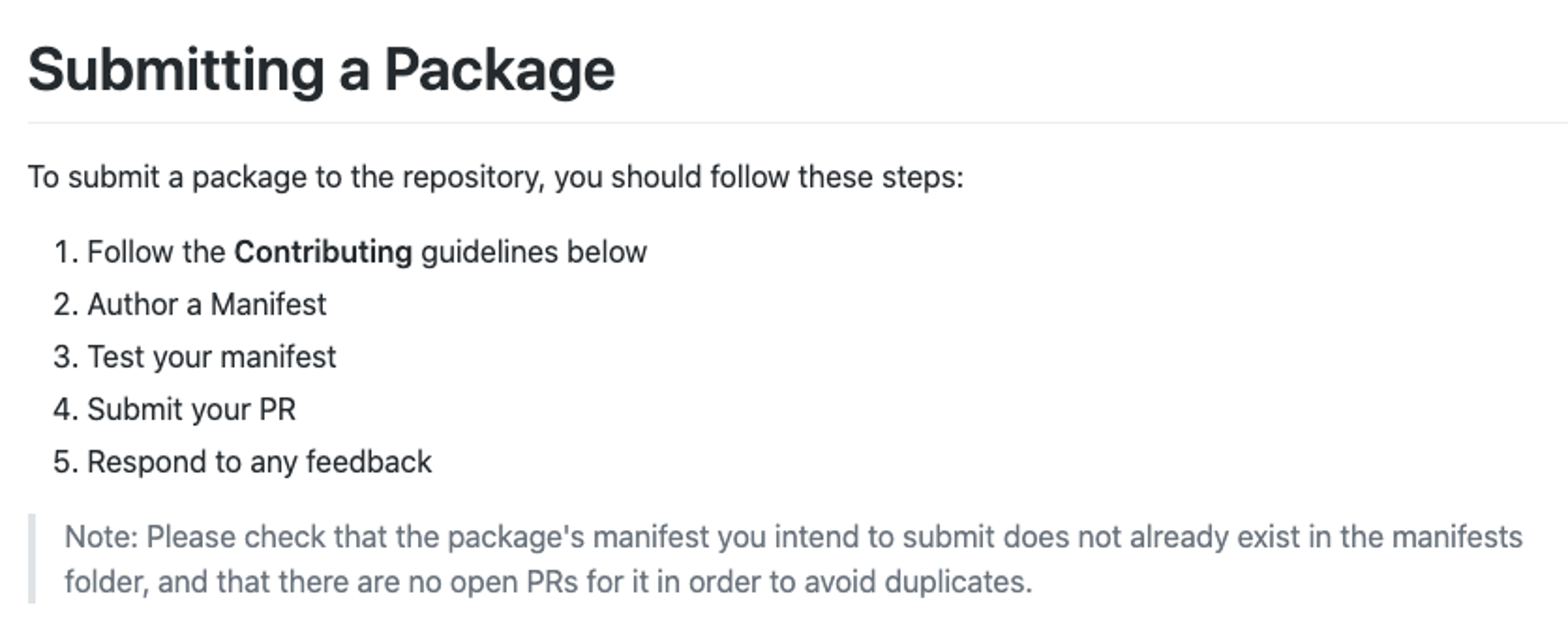This screenshot has width=1568, height=628.
Task: Click the "Respond to any feedback" step
Action: 260,462
